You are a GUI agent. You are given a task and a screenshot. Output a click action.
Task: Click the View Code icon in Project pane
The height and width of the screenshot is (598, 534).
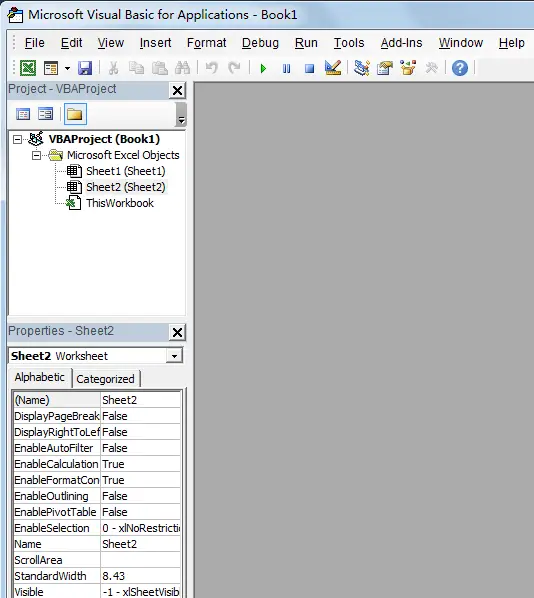pos(23,114)
